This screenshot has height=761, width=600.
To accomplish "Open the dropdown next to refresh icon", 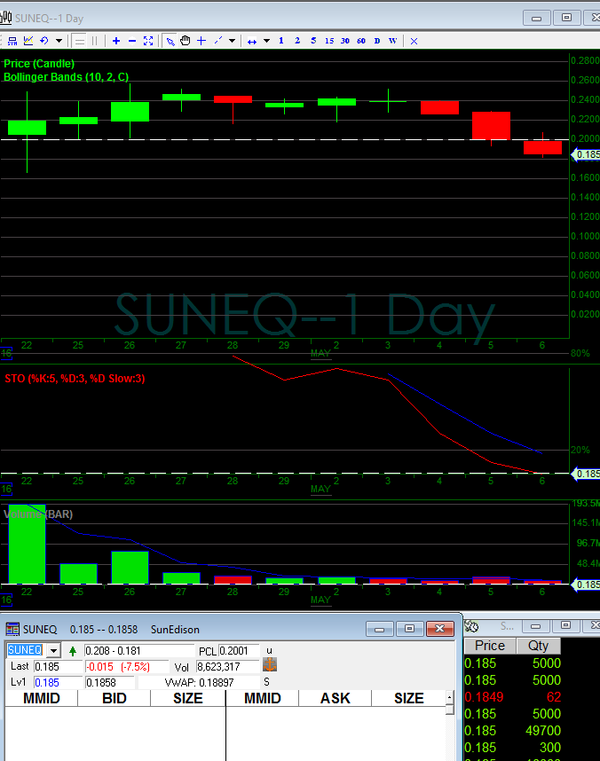I will coord(58,41).
